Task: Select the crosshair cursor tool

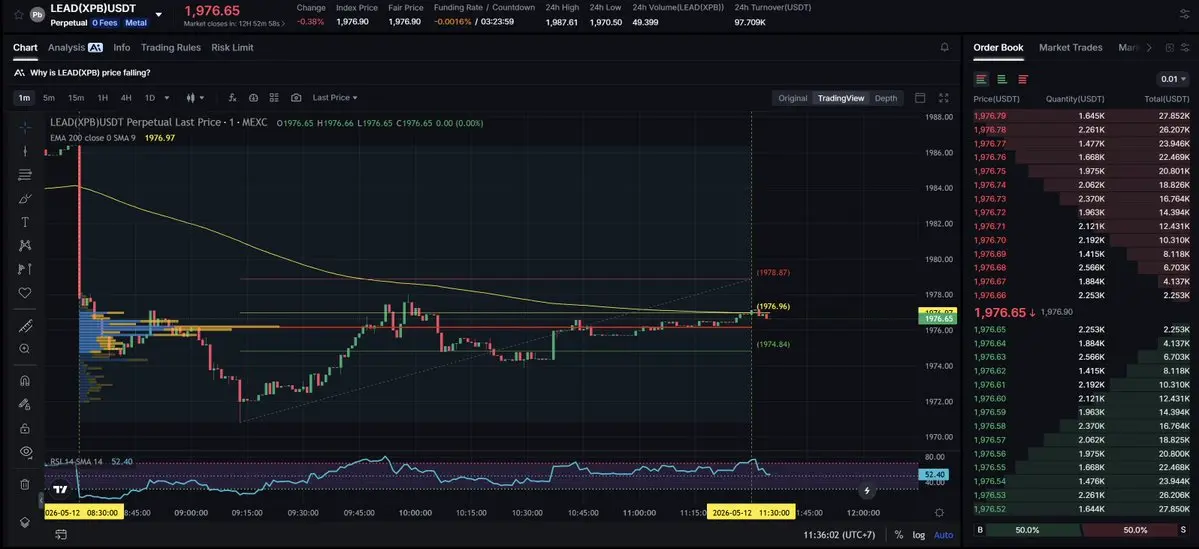Action: (x=24, y=127)
